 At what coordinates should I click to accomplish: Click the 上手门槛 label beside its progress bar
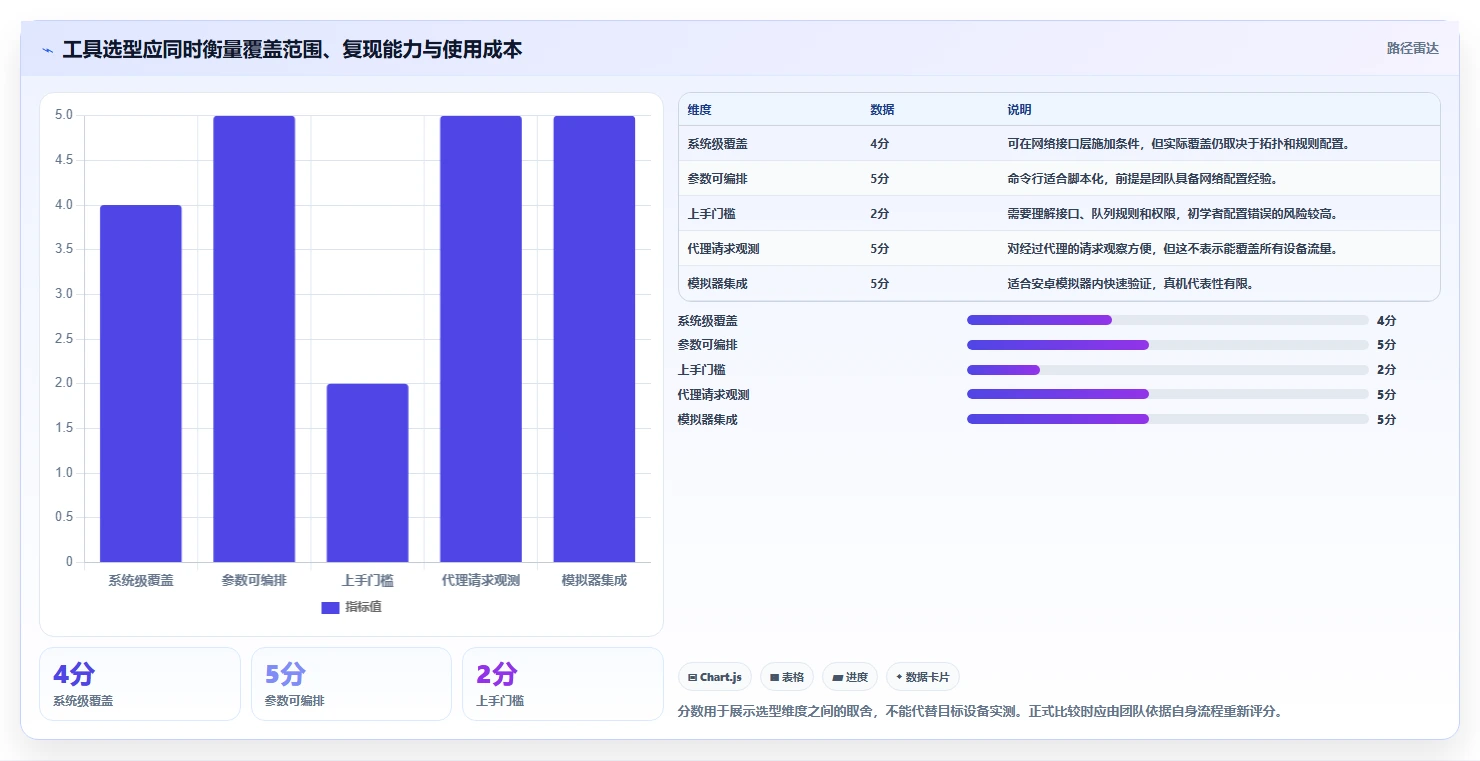coord(702,370)
